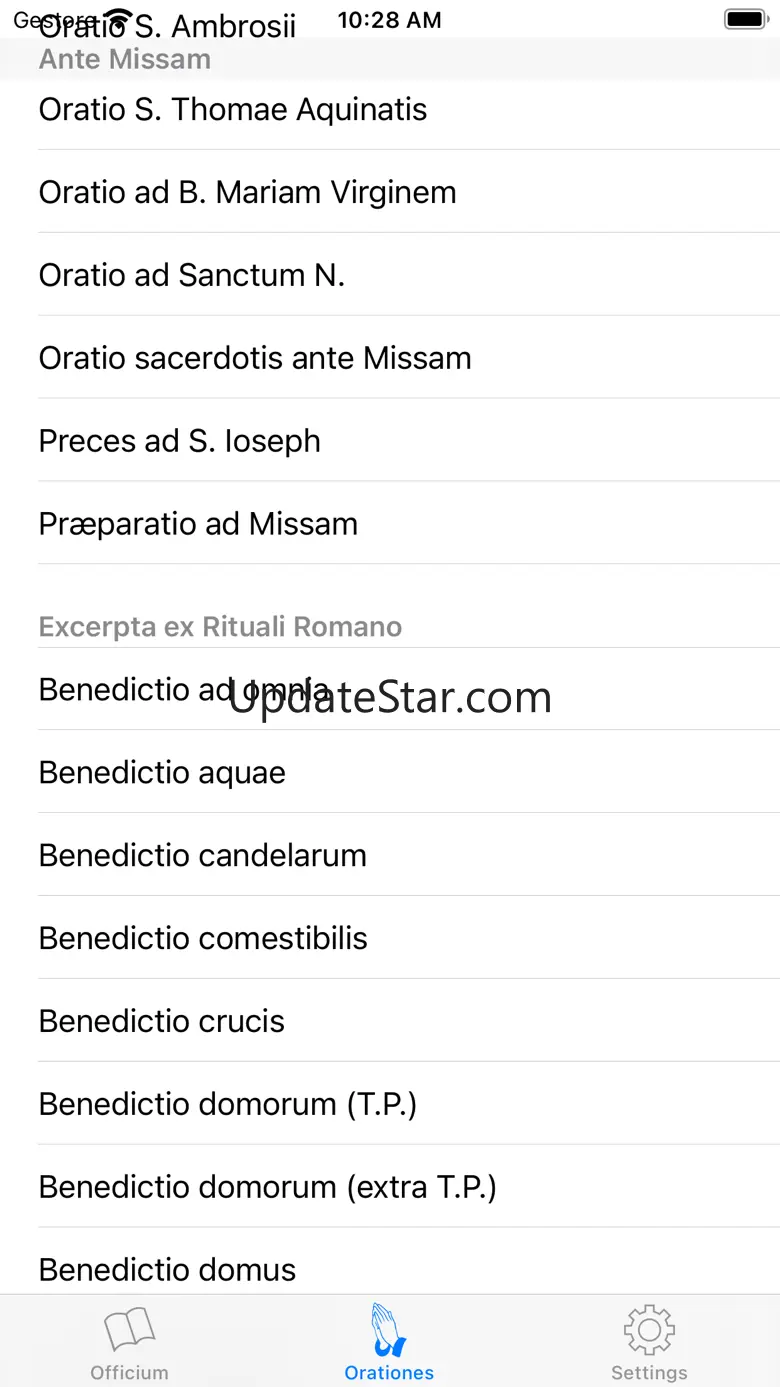The image size is (780, 1387).
Task: Open the Settings gear icon
Action: pos(649,1330)
